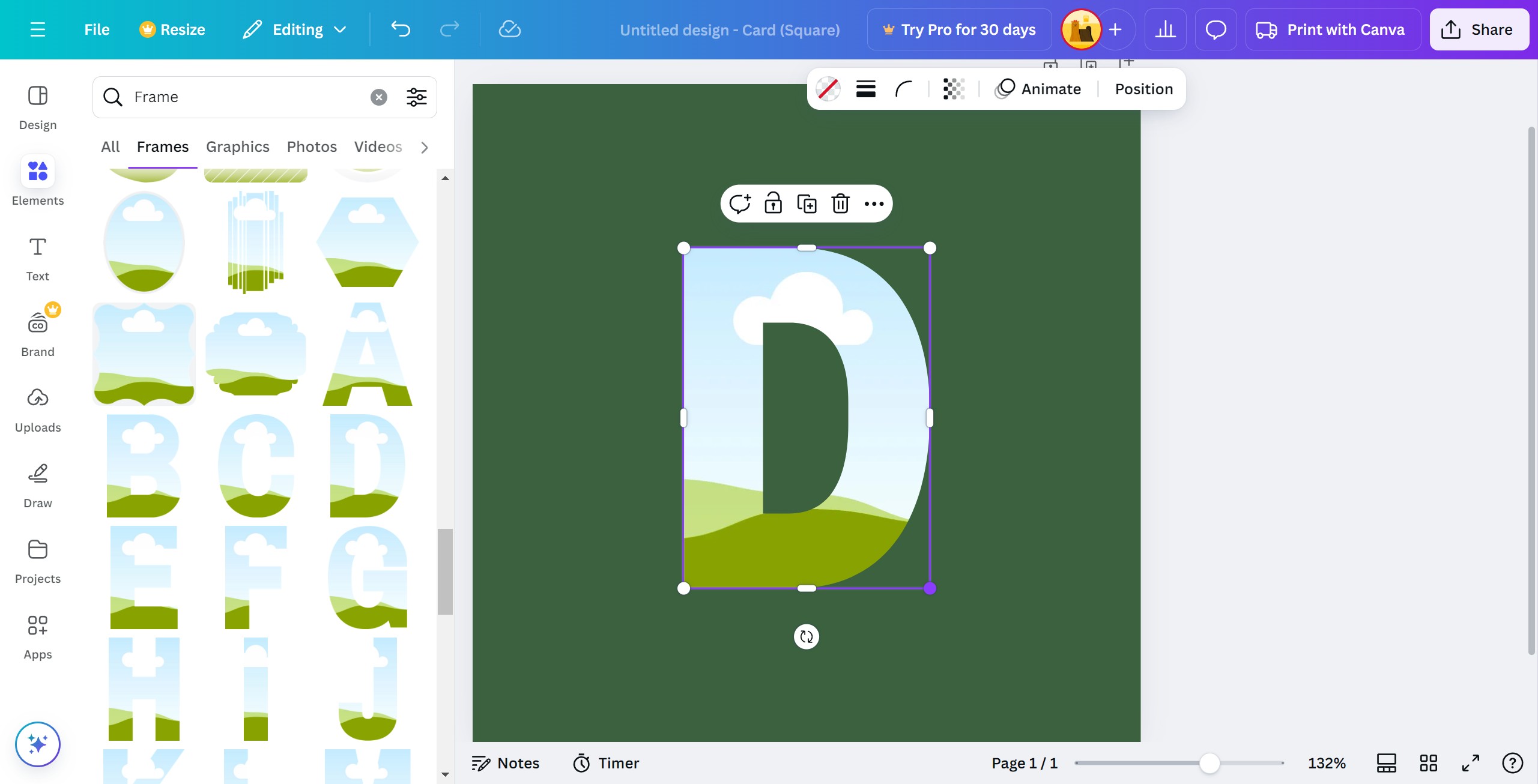The width and height of the screenshot is (1538, 784).
Task: Click the zoom slider handle
Action: (x=1210, y=763)
